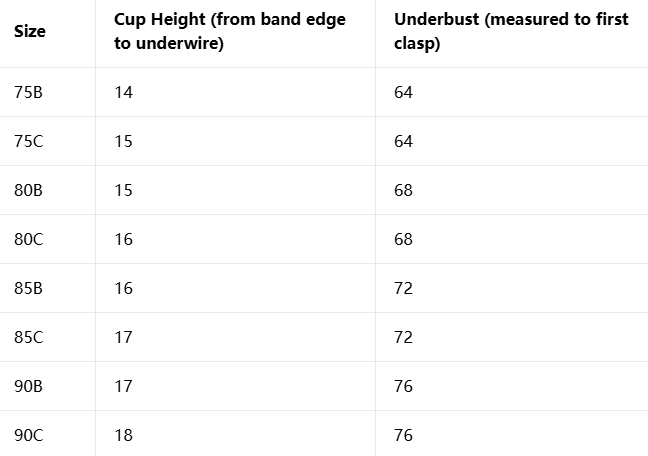This screenshot has height=456, width=648.
Task: Click the Size column header
Action: 30,32
